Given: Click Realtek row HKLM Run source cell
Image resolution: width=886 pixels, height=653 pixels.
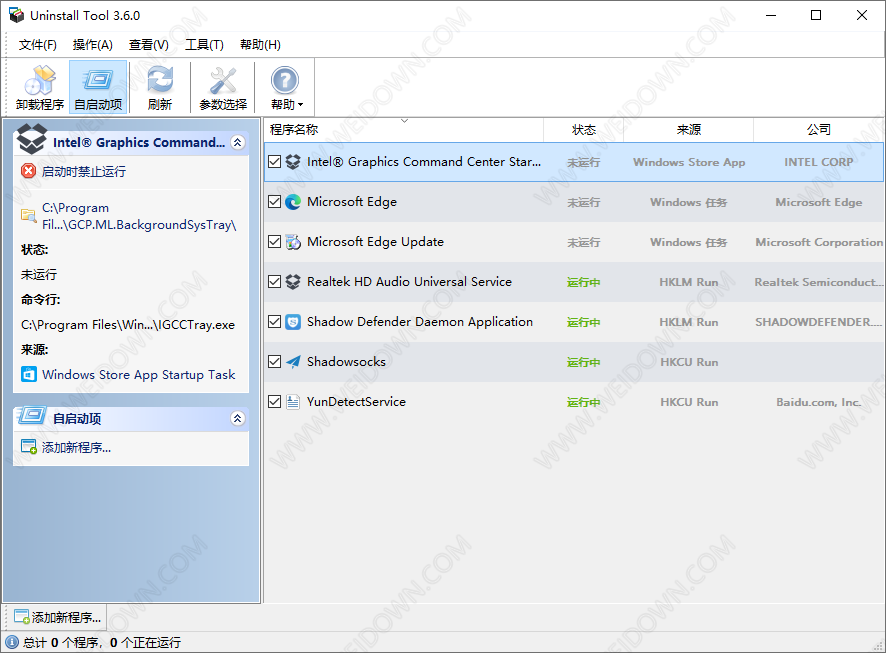Looking at the screenshot, I should [x=689, y=282].
